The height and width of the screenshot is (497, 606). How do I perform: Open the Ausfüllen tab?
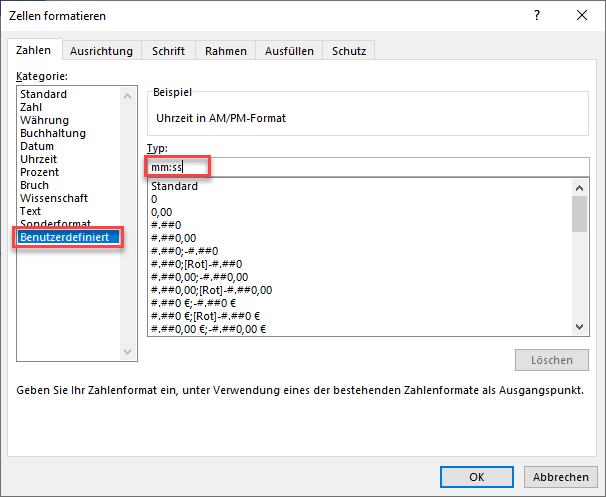click(289, 51)
